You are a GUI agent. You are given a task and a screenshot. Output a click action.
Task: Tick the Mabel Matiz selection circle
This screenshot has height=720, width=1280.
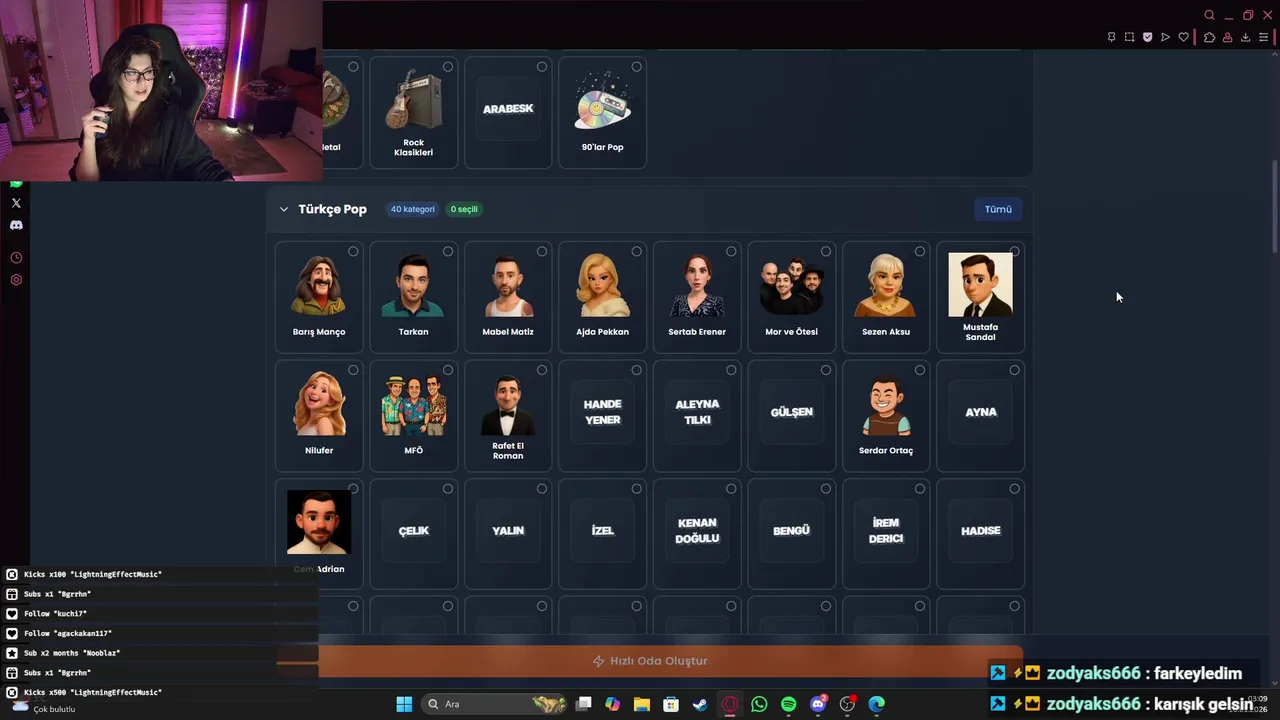tap(541, 251)
